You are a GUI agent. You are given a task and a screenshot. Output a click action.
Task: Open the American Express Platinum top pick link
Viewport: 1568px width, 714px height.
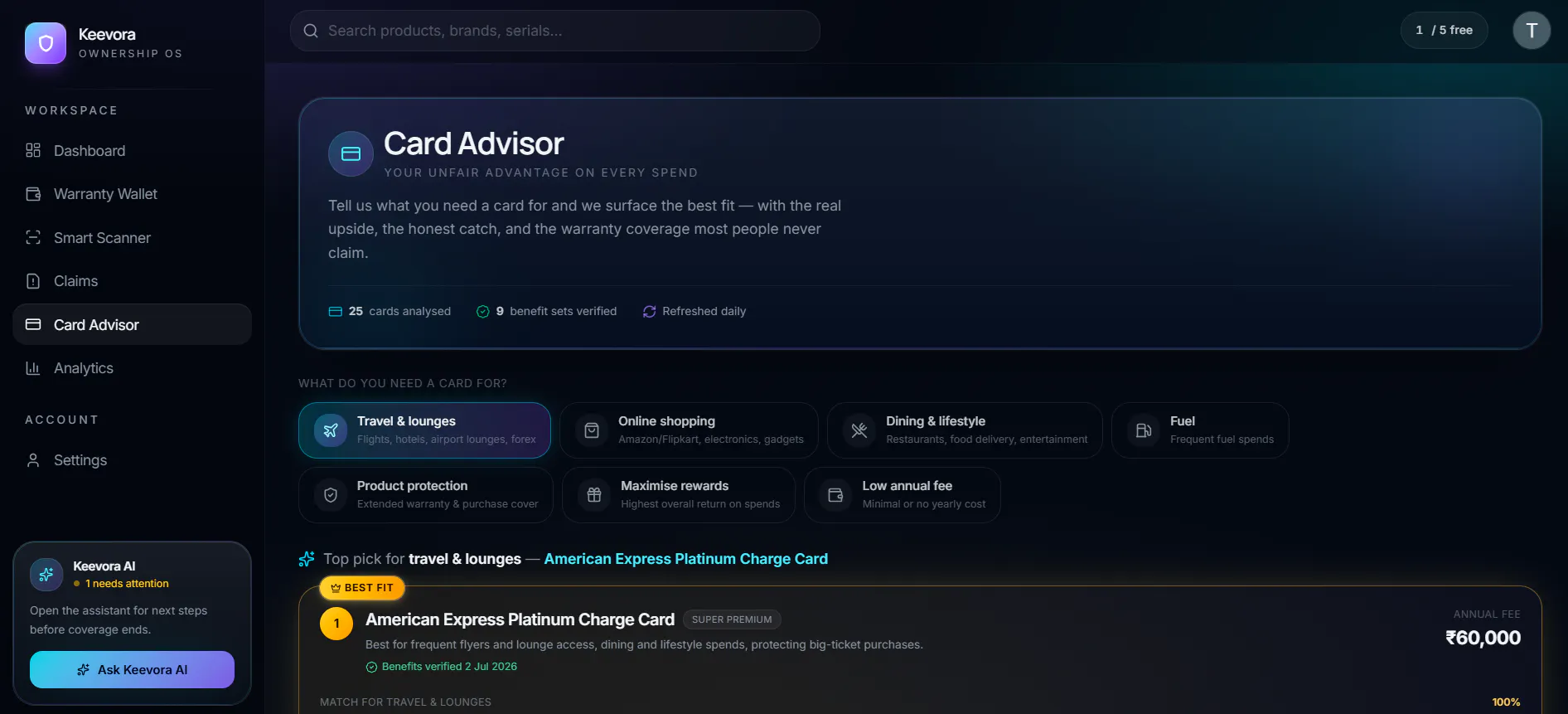click(685, 559)
